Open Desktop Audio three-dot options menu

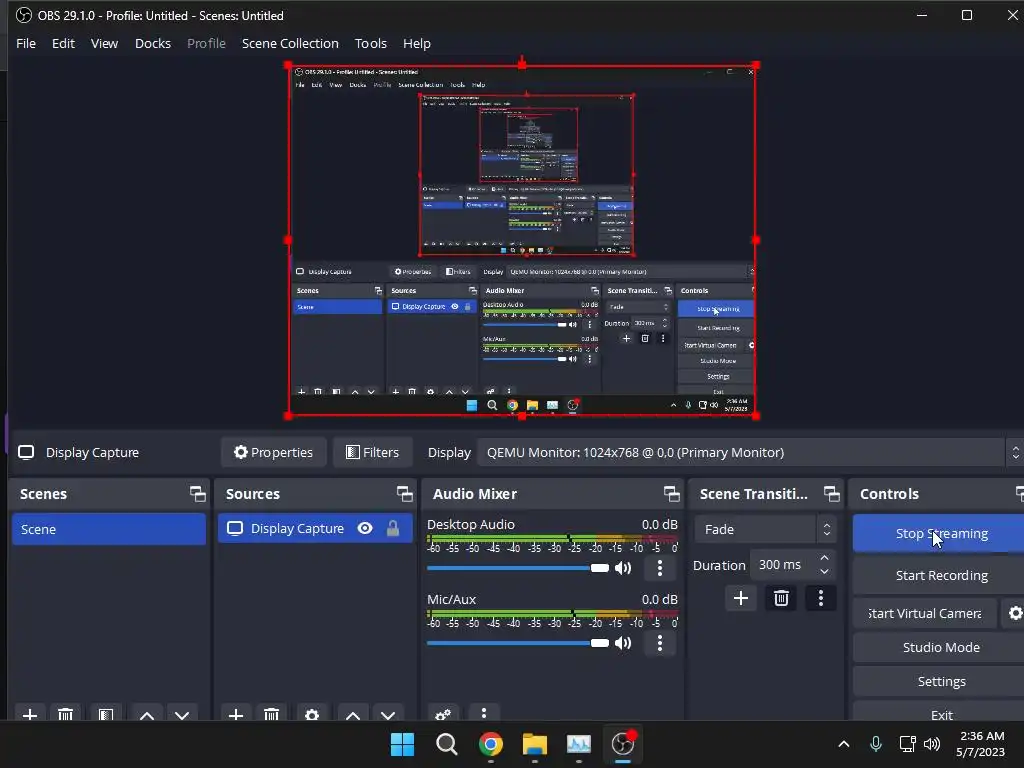pos(660,568)
